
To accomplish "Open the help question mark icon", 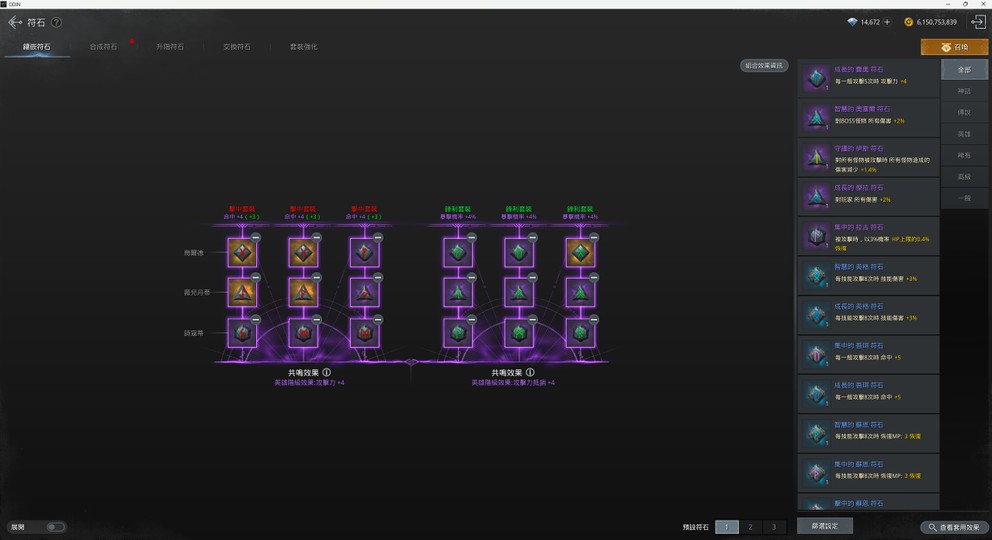I will coord(56,22).
